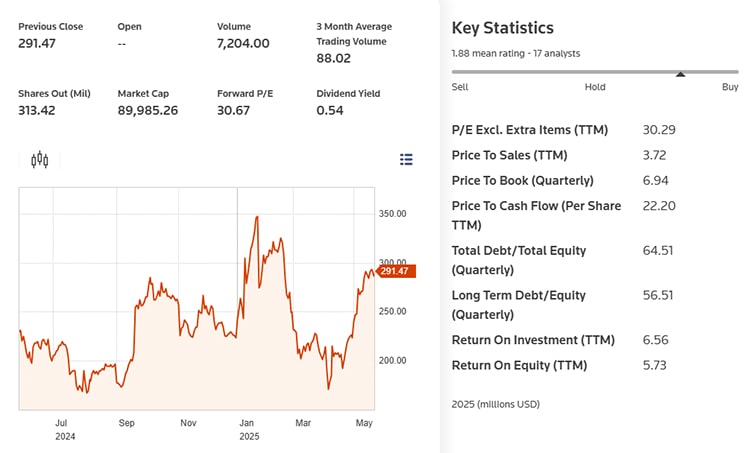Screen dimensions: 750x453
Task: Click the 3 Month Average Trading Volume label
Action: click(x=353, y=33)
